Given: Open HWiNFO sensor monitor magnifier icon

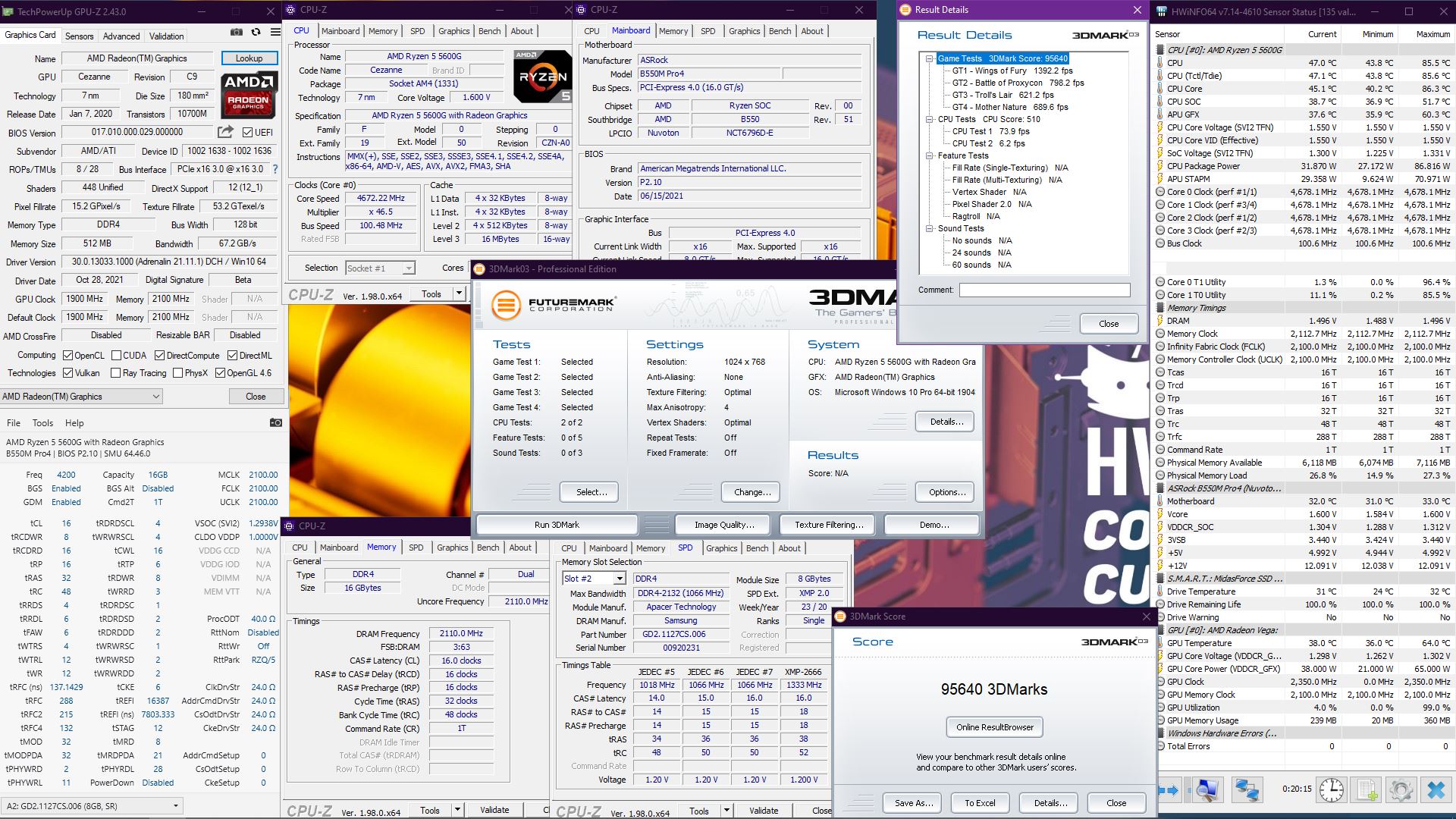Looking at the screenshot, I should click(1207, 789).
